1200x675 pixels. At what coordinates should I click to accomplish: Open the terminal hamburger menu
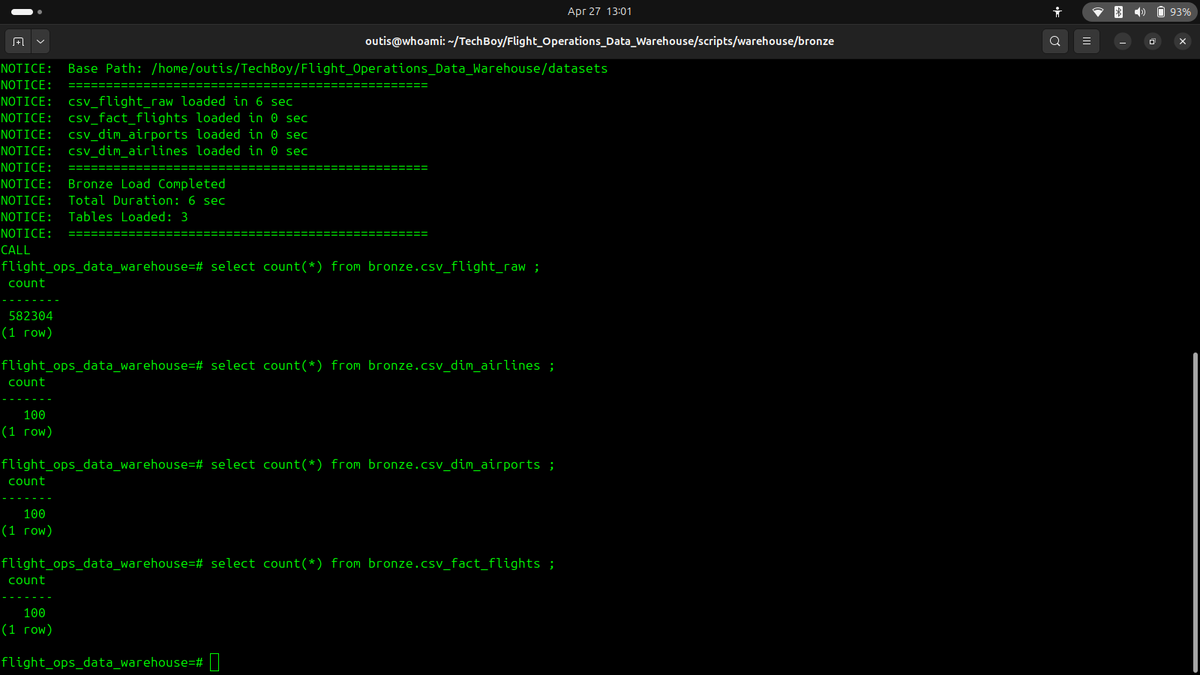pos(1086,42)
